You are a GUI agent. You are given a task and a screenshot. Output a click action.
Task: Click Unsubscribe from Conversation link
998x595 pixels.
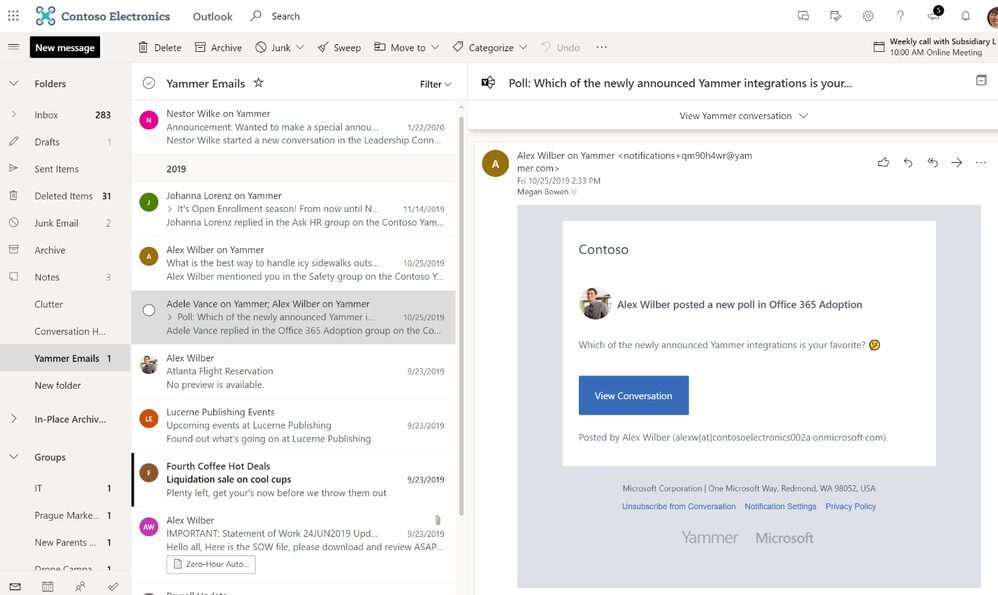tap(678, 507)
